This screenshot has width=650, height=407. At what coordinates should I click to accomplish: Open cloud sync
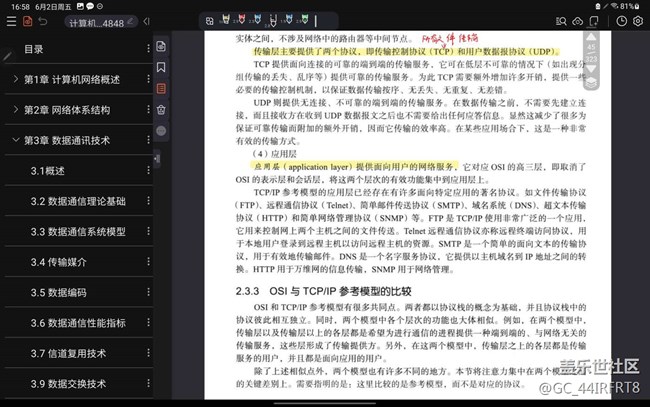pyautogui.click(x=577, y=21)
